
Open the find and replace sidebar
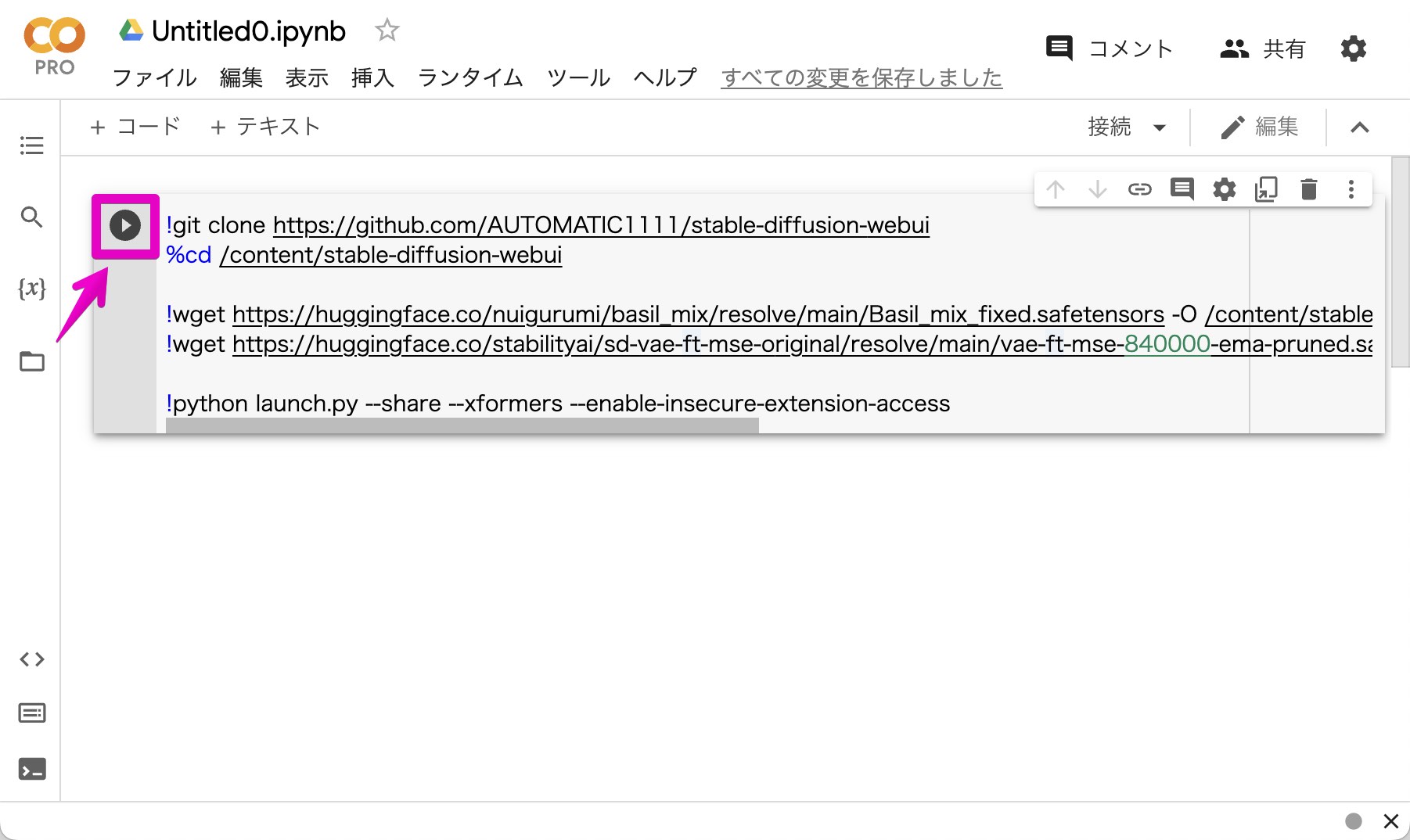pyautogui.click(x=31, y=217)
